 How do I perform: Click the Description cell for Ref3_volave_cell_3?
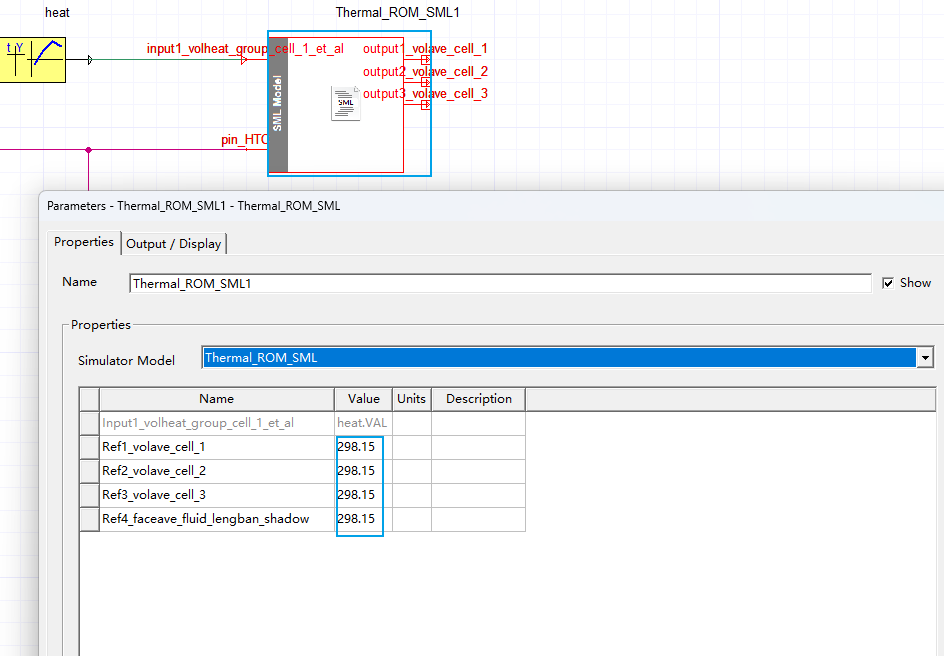(478, 495)
